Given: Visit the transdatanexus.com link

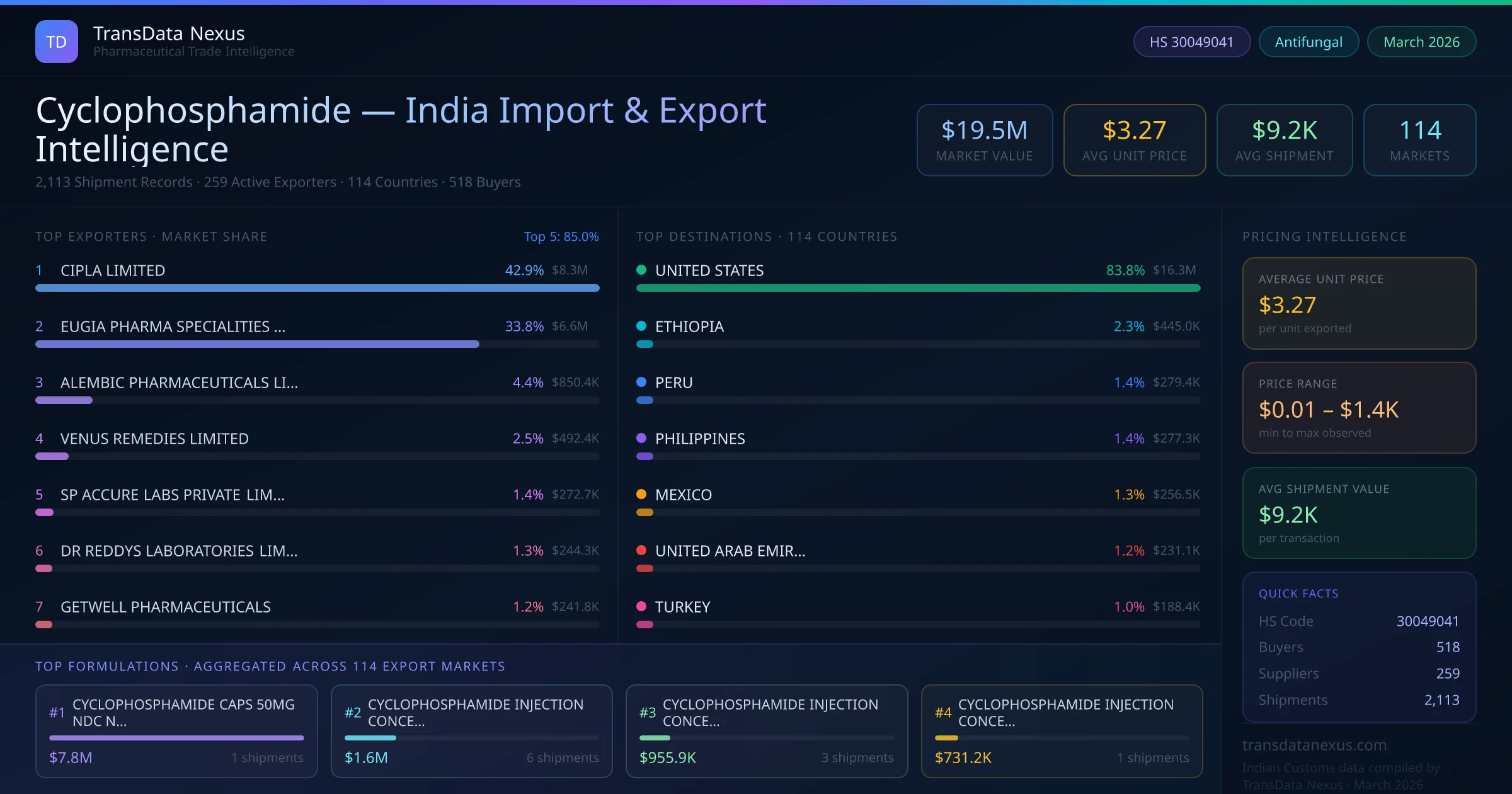Looking at the screenshot, I should [1314, 745].
